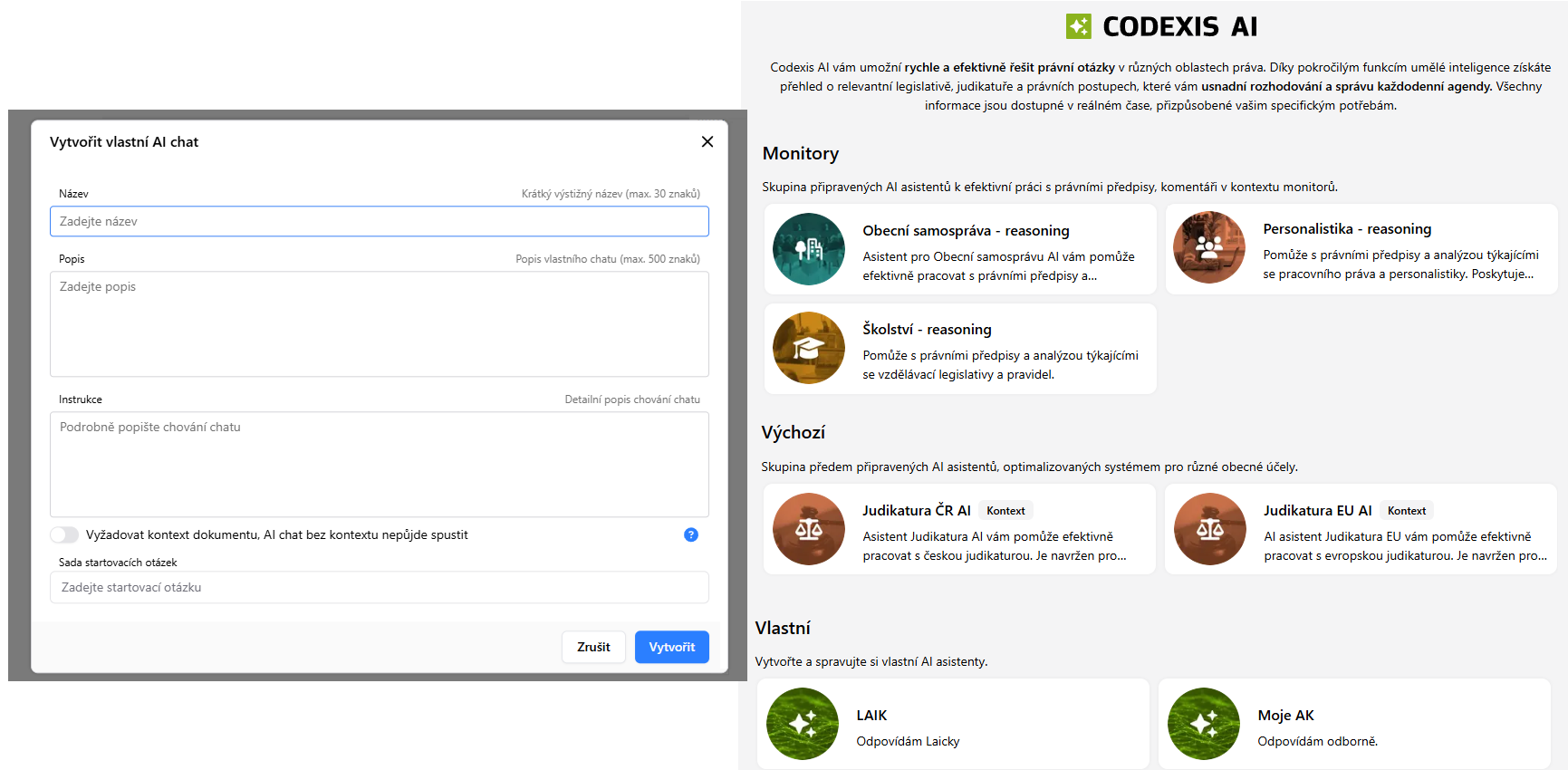Click into the Instrukce text area

(379, 464)
